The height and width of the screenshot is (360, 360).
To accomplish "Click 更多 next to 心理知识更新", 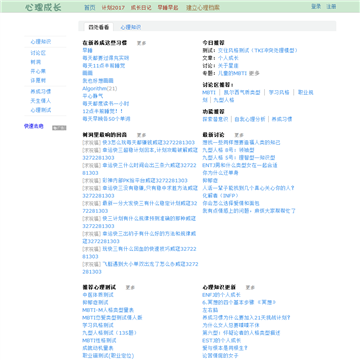I will click(250, 287).
